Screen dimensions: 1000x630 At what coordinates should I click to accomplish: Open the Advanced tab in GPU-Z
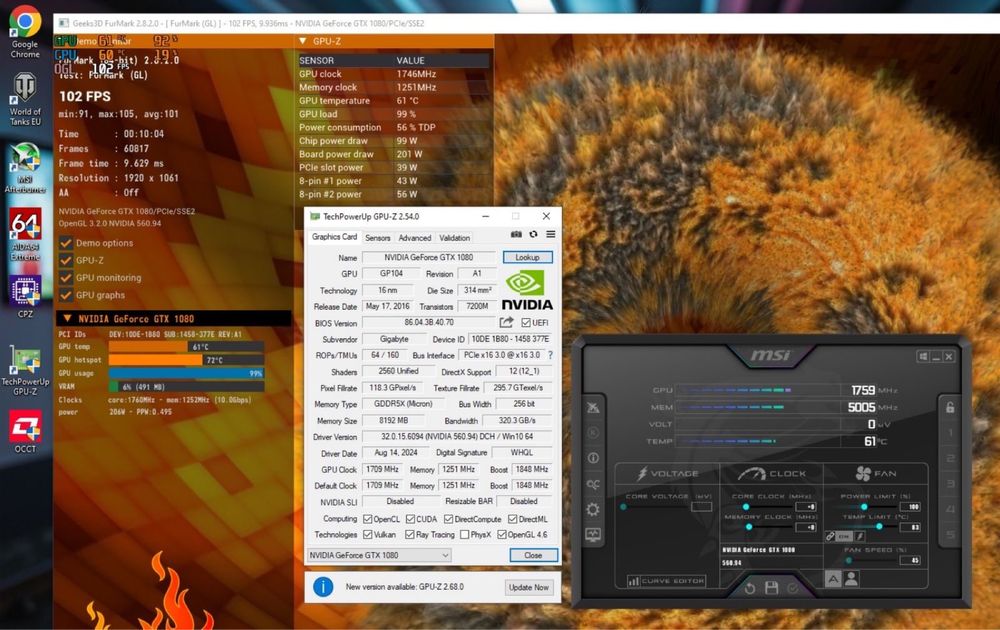415,237
